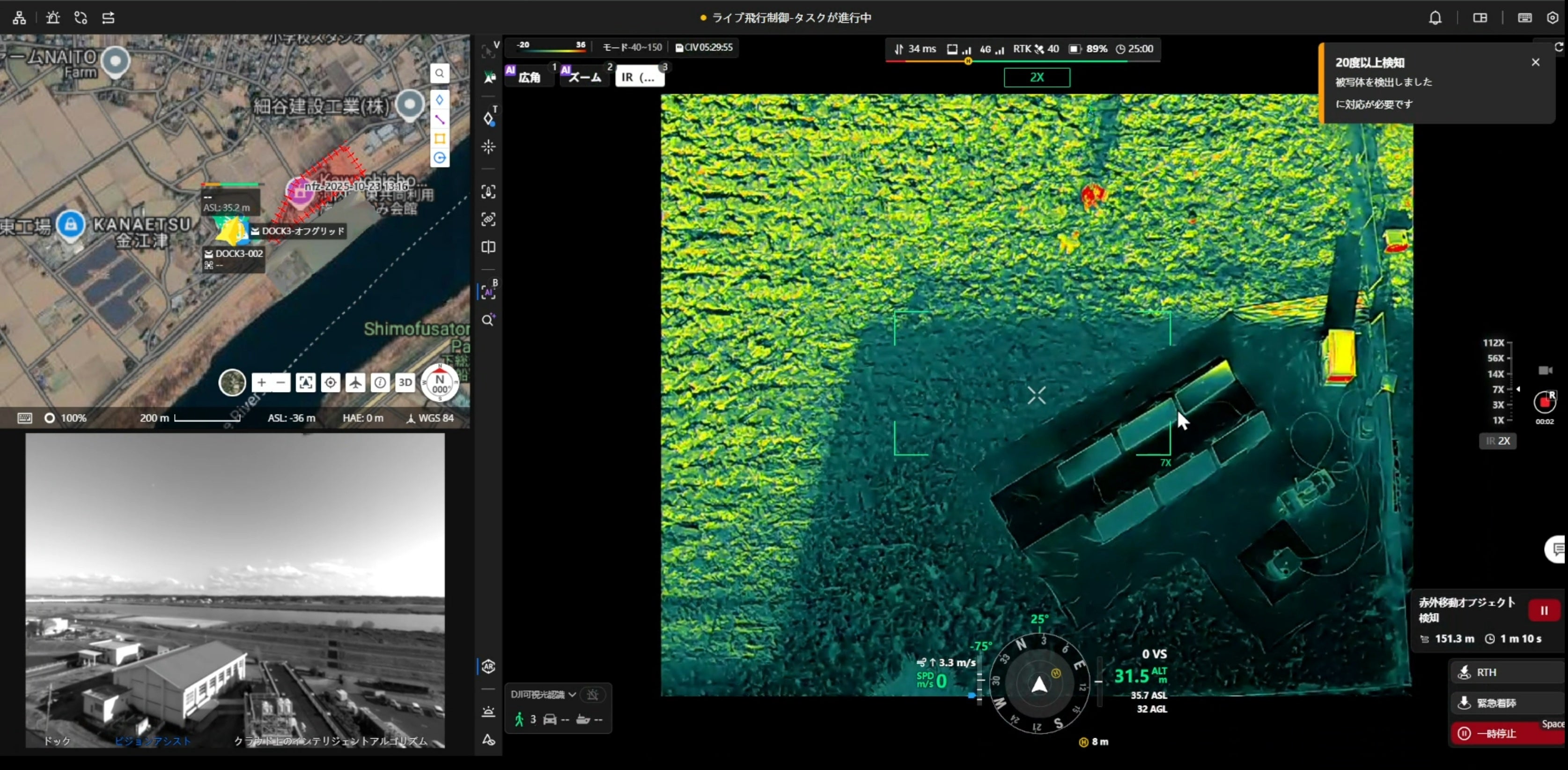Open the map layer style thumbnail
Viewport: 1568px width, 770px height.
[x=232, y=382]
